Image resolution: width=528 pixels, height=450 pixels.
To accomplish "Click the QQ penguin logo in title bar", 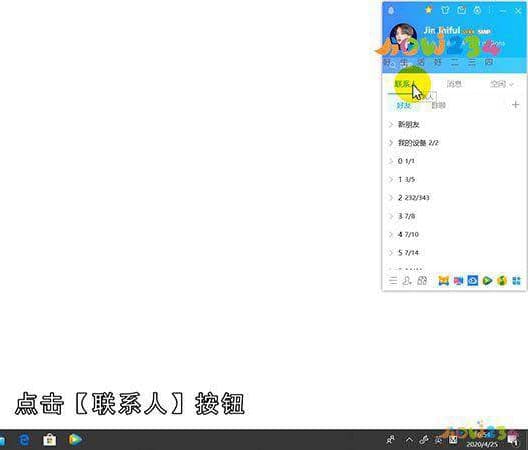I will click(391, 11).
